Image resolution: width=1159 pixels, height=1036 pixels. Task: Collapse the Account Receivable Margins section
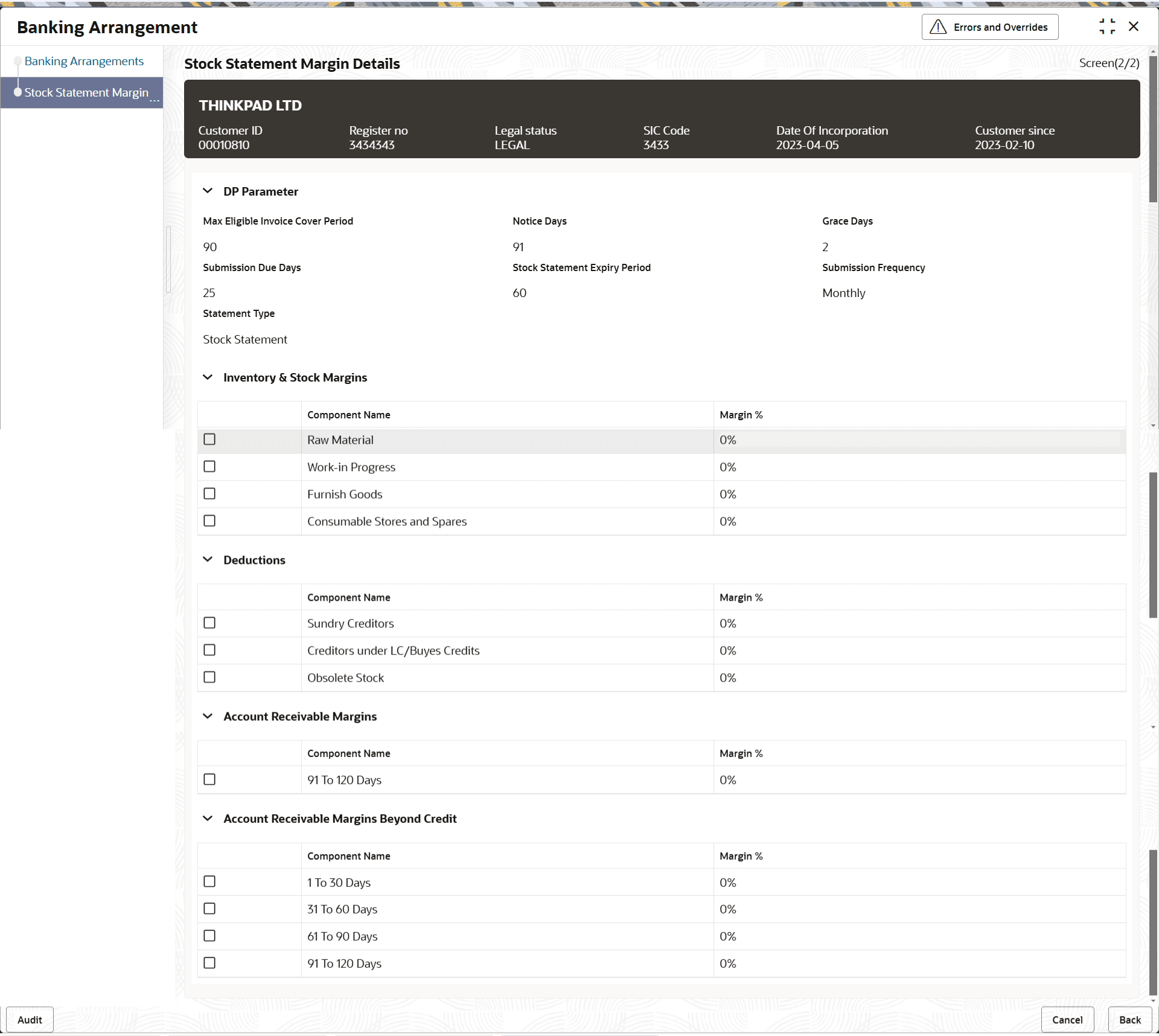click(208, 716)
